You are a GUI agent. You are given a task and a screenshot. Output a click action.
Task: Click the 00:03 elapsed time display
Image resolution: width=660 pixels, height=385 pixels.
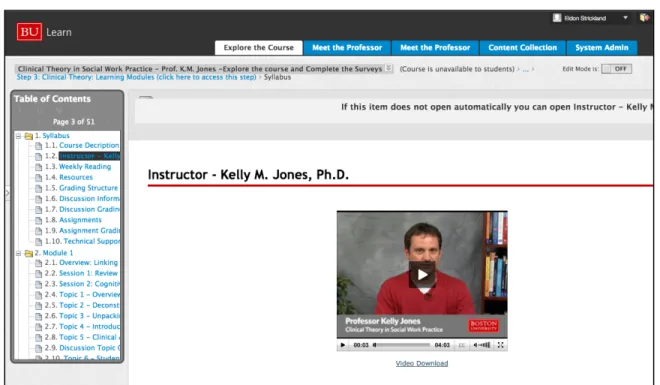point(361,345)
